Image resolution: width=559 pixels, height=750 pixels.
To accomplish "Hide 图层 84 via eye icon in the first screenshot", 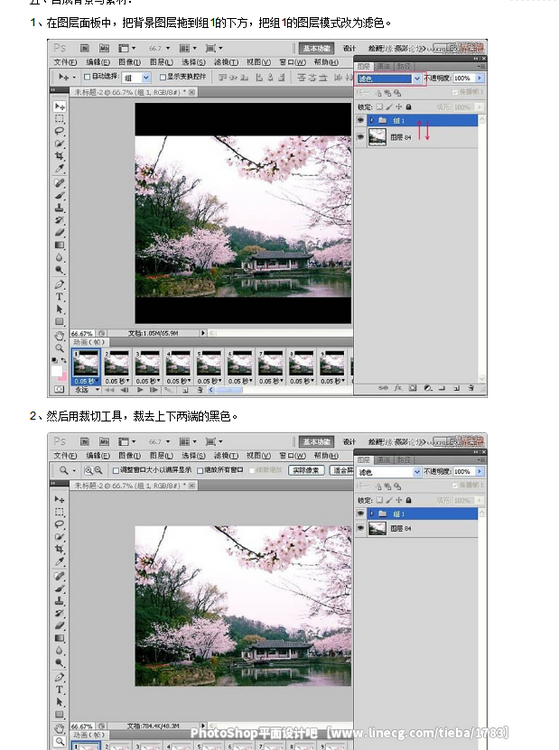I will coord(361,137).
